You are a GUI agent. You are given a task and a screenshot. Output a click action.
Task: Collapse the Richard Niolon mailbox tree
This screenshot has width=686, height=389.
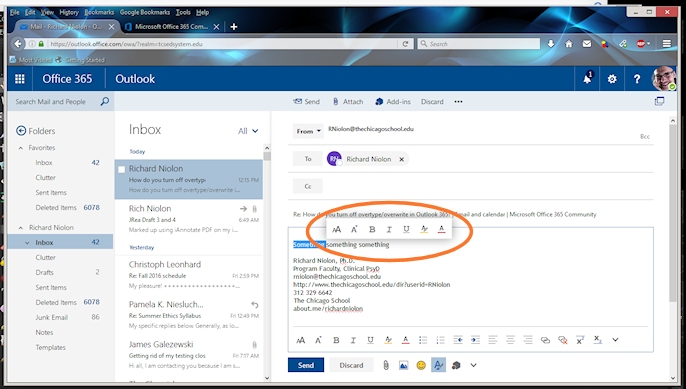21,228
